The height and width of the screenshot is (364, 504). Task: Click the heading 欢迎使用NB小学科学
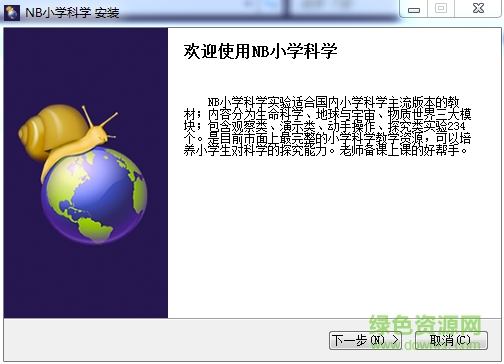[x=260, y=51]
